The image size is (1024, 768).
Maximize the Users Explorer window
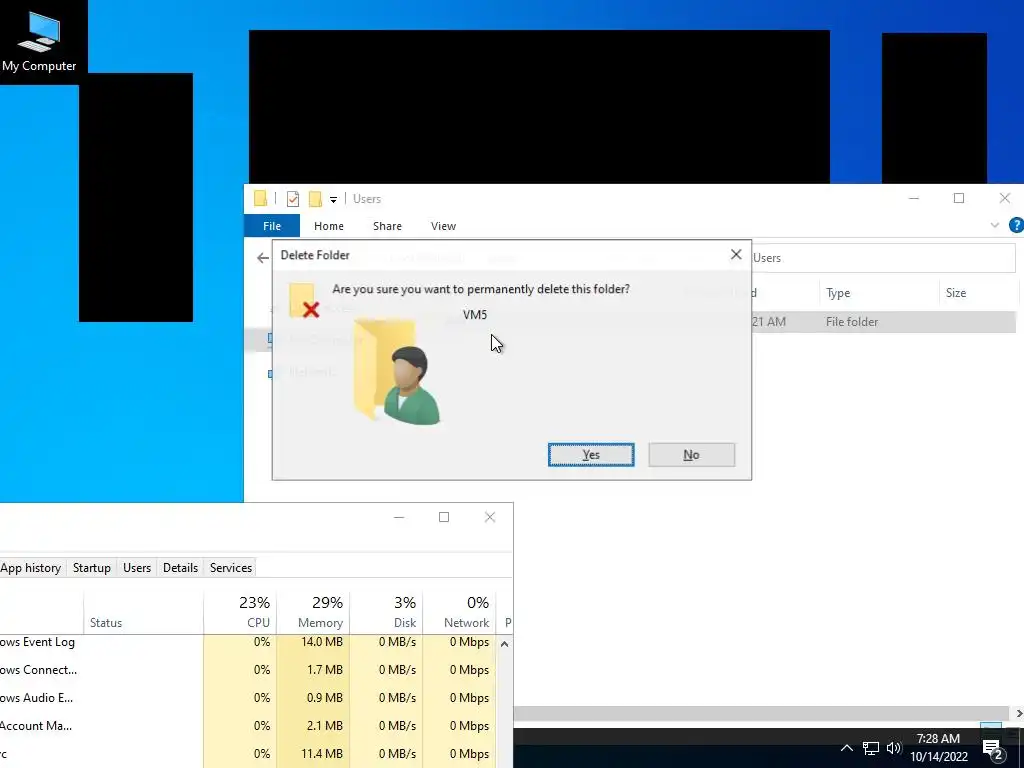(959, 199)
